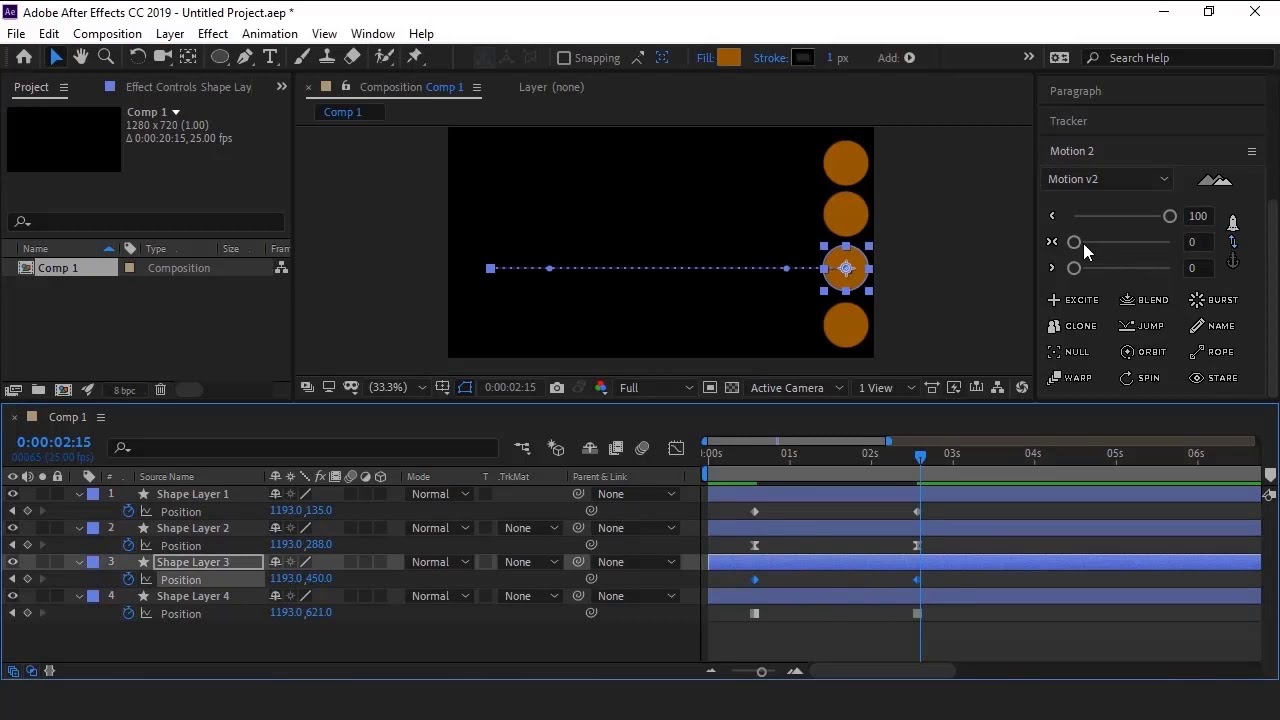
Task: Select the Brush tool
Action: [303, 57]
